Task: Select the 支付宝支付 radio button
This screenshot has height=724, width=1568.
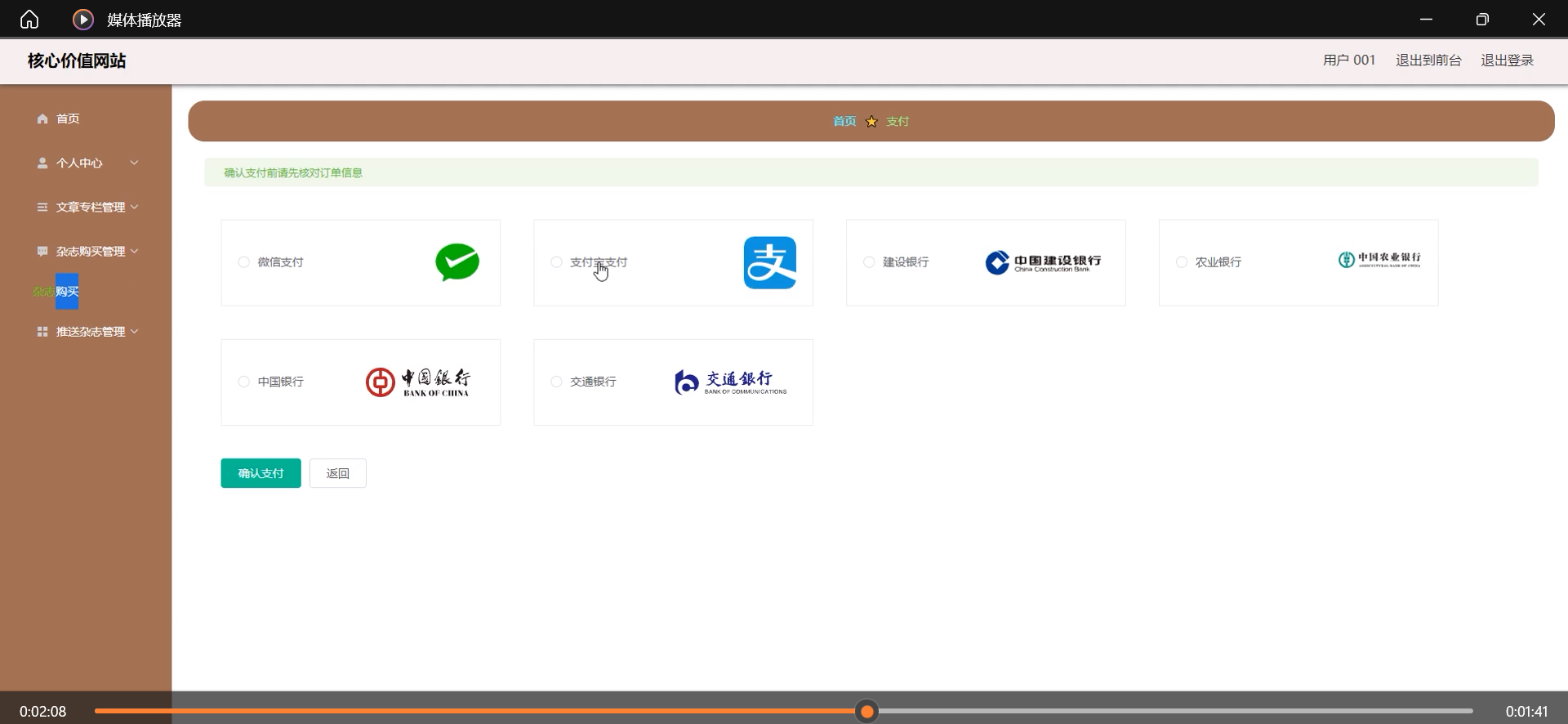Action: click(x=556, y=262)
